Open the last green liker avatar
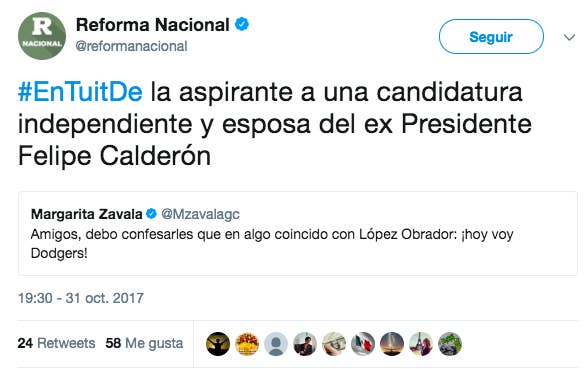The height and width of the screenshot is (369, 588). (x=450, y=344)
